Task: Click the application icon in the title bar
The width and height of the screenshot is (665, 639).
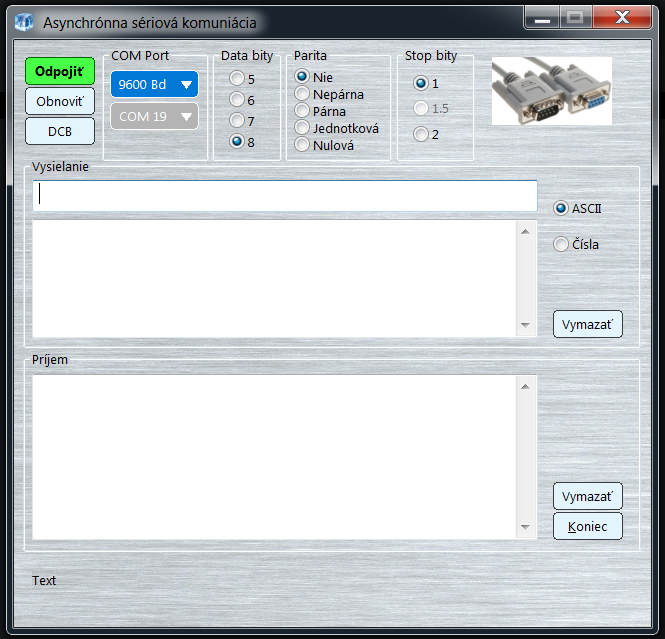Action: coord(24,21)
